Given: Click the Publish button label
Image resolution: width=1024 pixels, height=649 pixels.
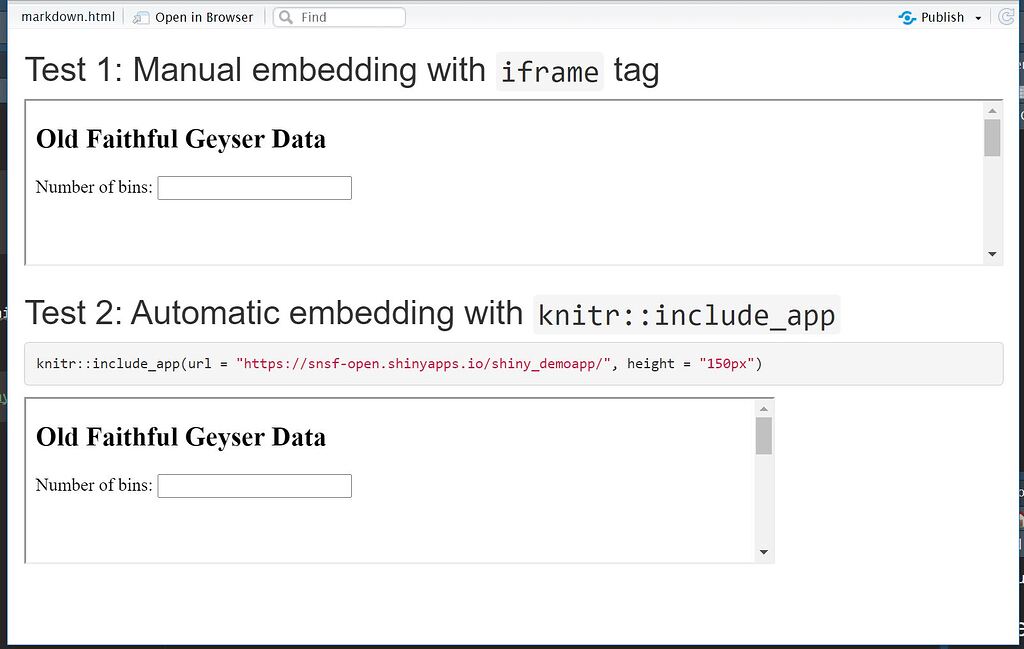Looking at the screenshot, I should 942,17.
